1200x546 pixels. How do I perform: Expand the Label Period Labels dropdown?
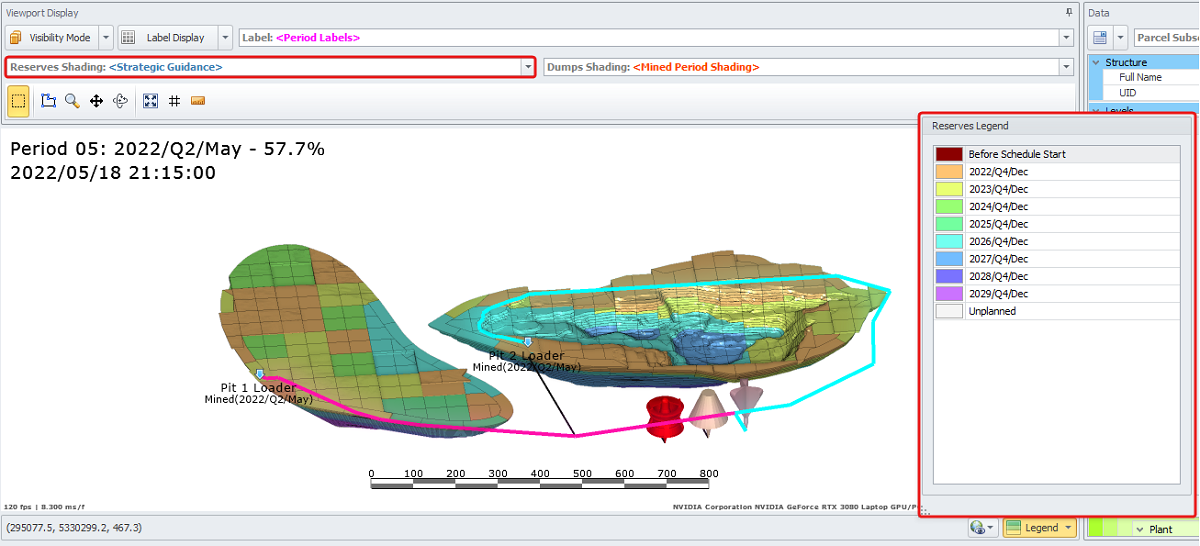pos(1065,38)
